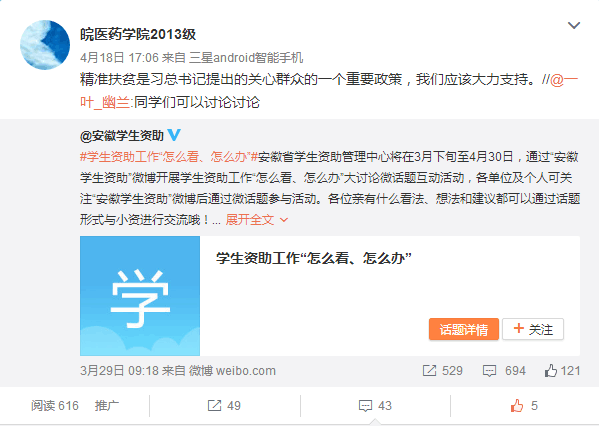Open hashtag 学生资助工作"怎么看、怎么办" topic
Image resolution: width=599 pixels, height=426 pixels.
coord(169,157)
